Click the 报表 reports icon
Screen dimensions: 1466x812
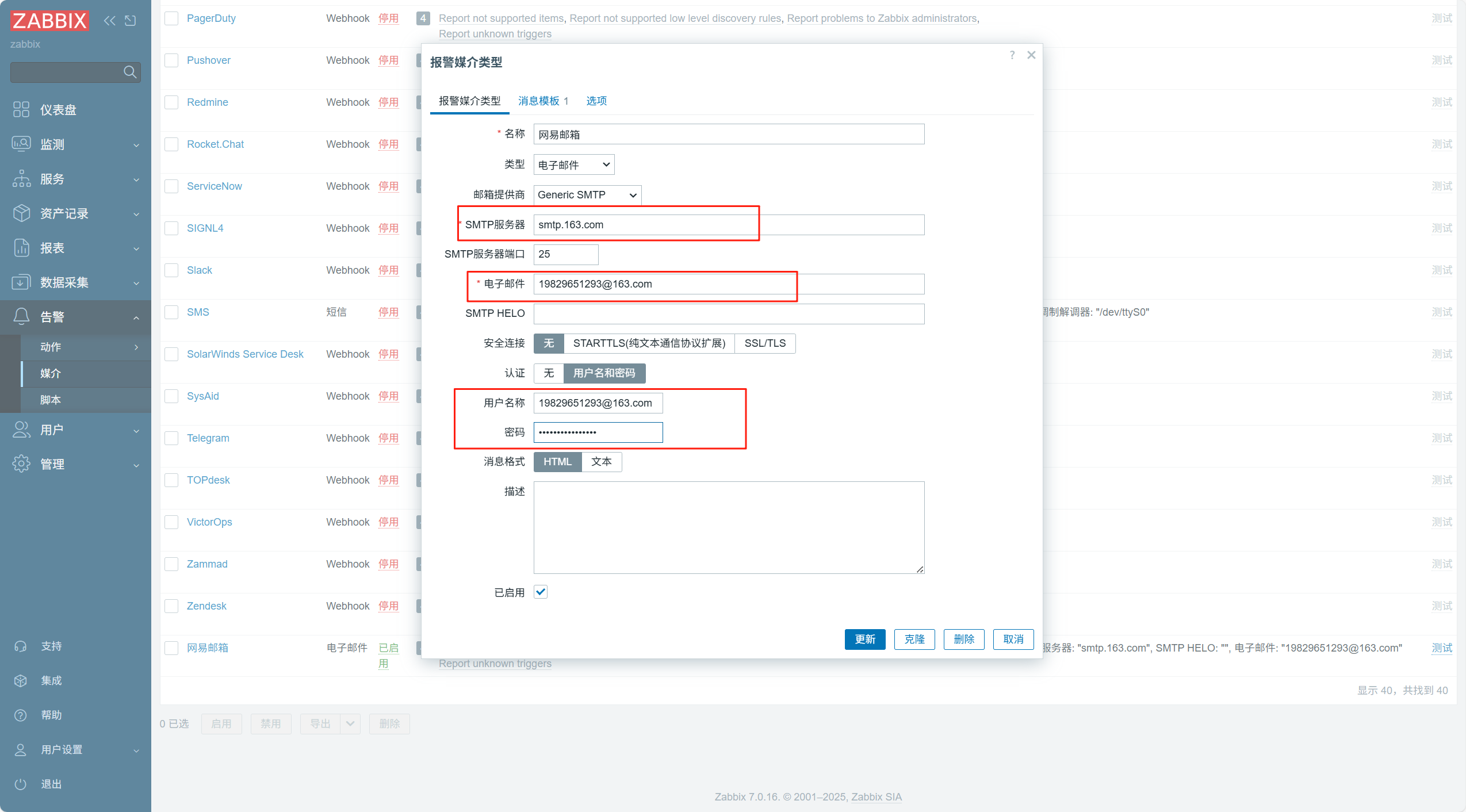point(21,247)
